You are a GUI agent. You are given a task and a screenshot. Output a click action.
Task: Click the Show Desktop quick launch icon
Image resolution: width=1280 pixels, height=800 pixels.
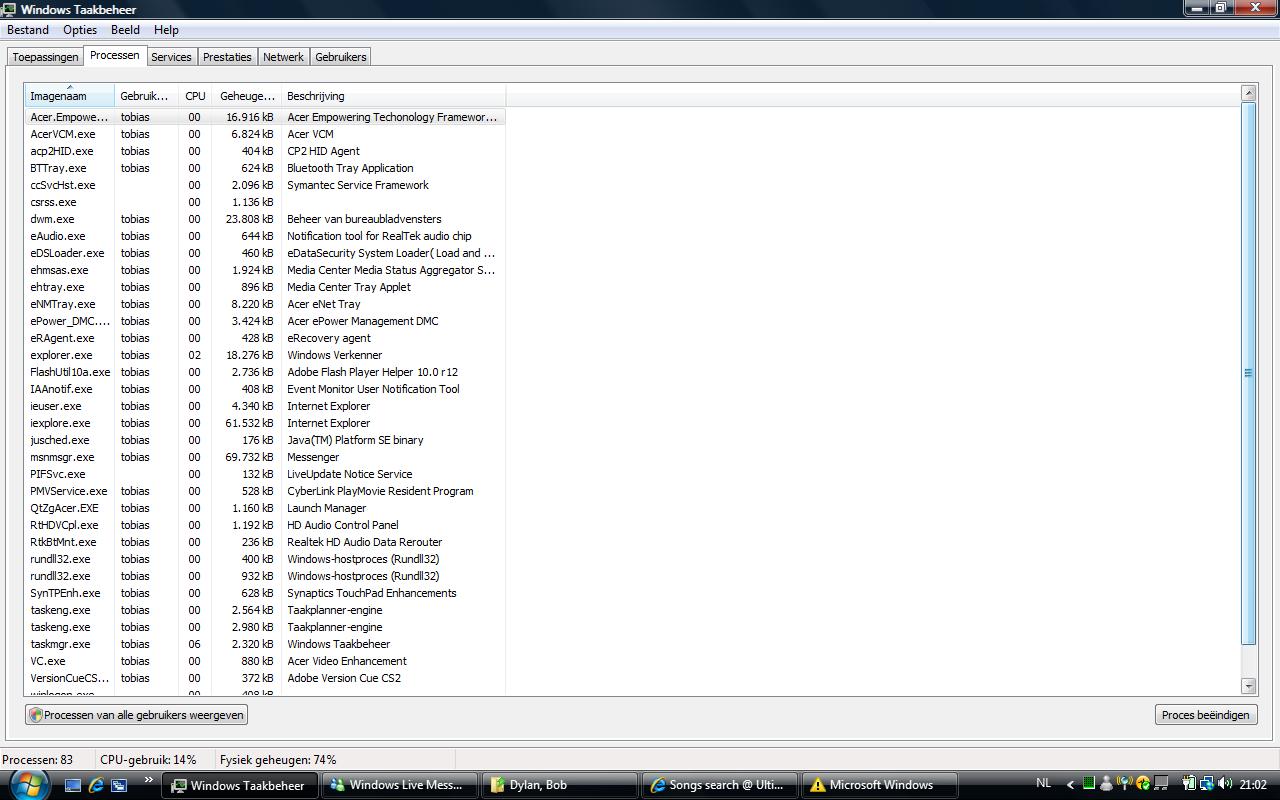[x=72, y=785]
